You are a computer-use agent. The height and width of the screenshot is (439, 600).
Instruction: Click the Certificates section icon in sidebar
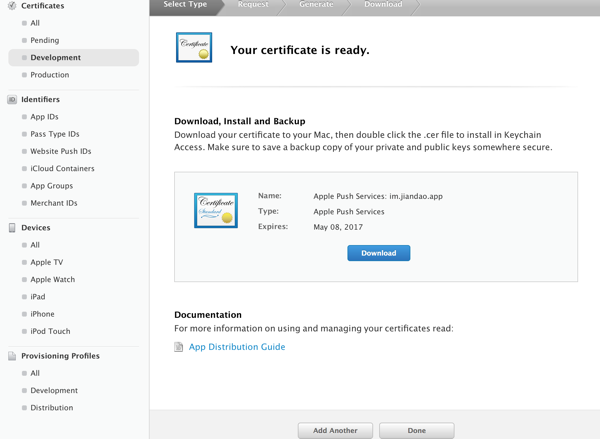click(x=12, y=6)
